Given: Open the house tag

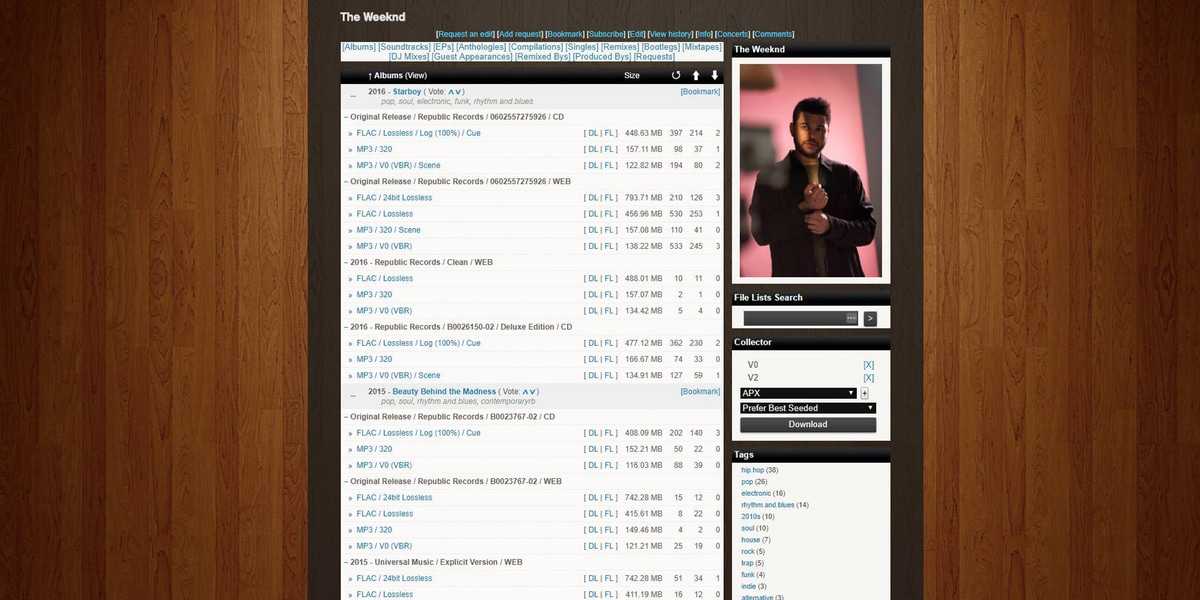Looking at the screenshot, I should click(750, 540).
